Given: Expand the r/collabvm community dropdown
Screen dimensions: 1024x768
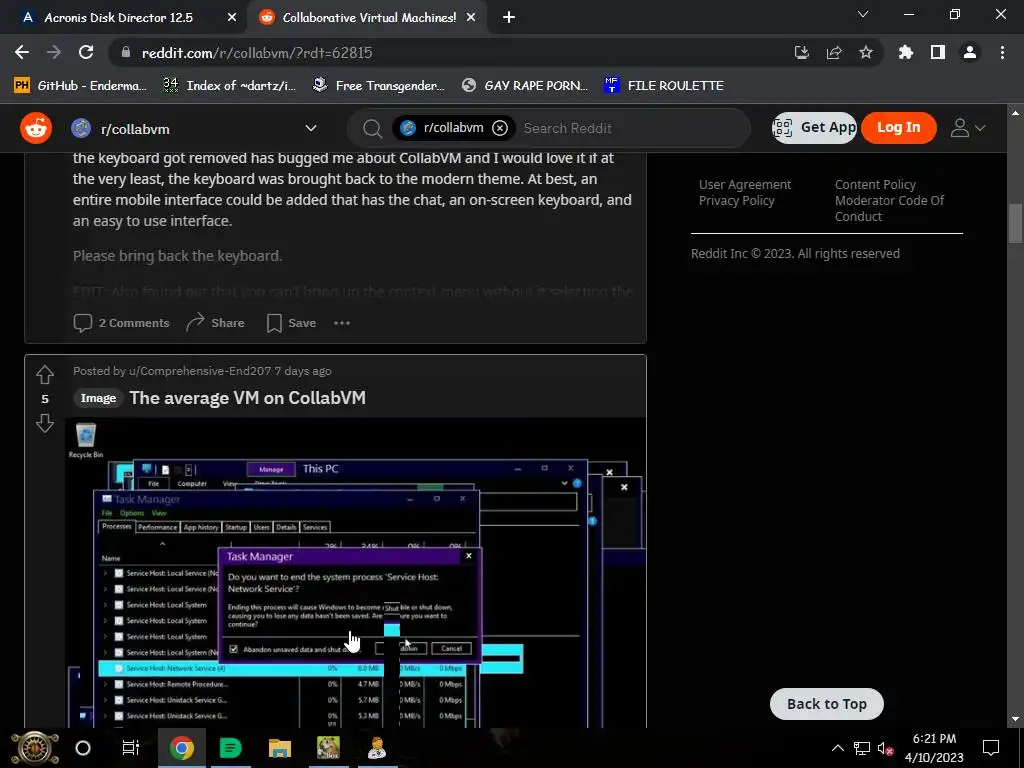Looking at the screenshot, I should (311, 129).
